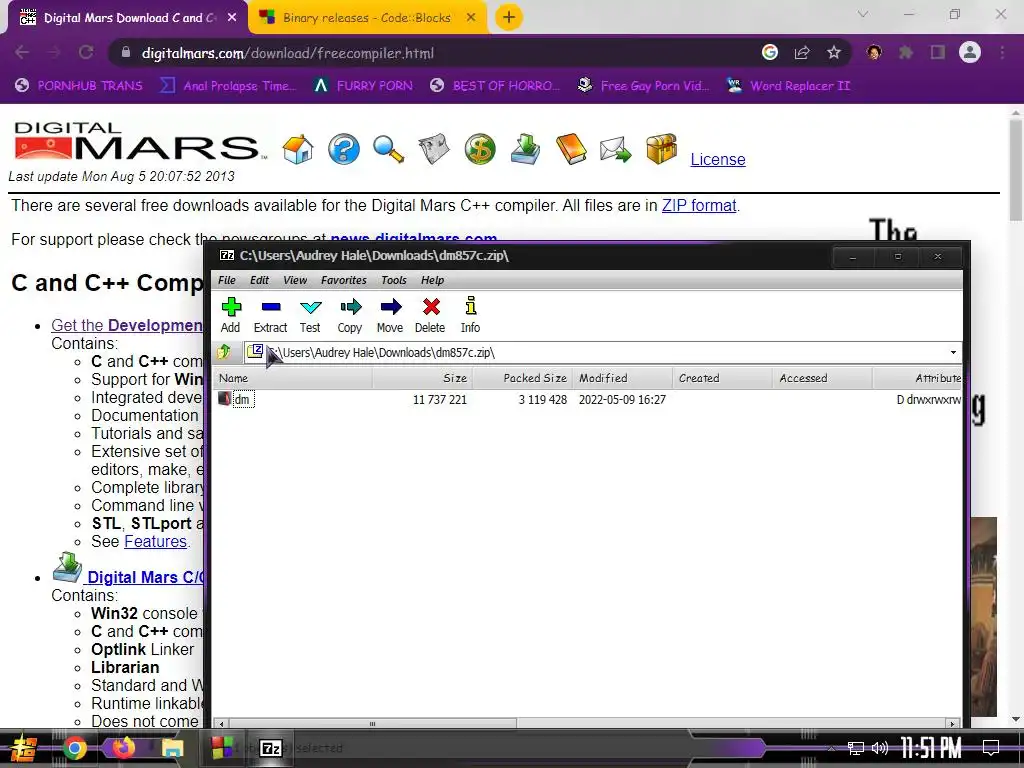Sort by Accessed column

pos(822,378)
